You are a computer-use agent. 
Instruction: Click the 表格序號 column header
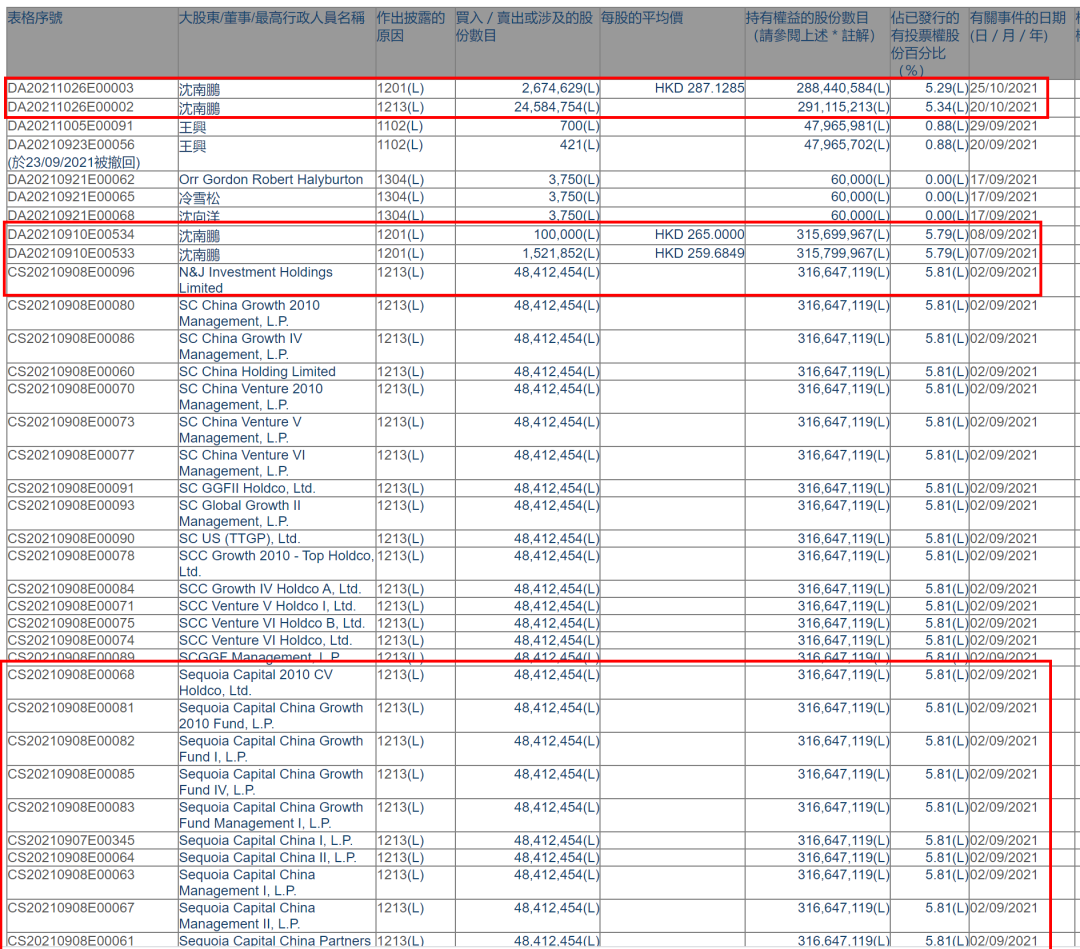[x=35, y=19]
